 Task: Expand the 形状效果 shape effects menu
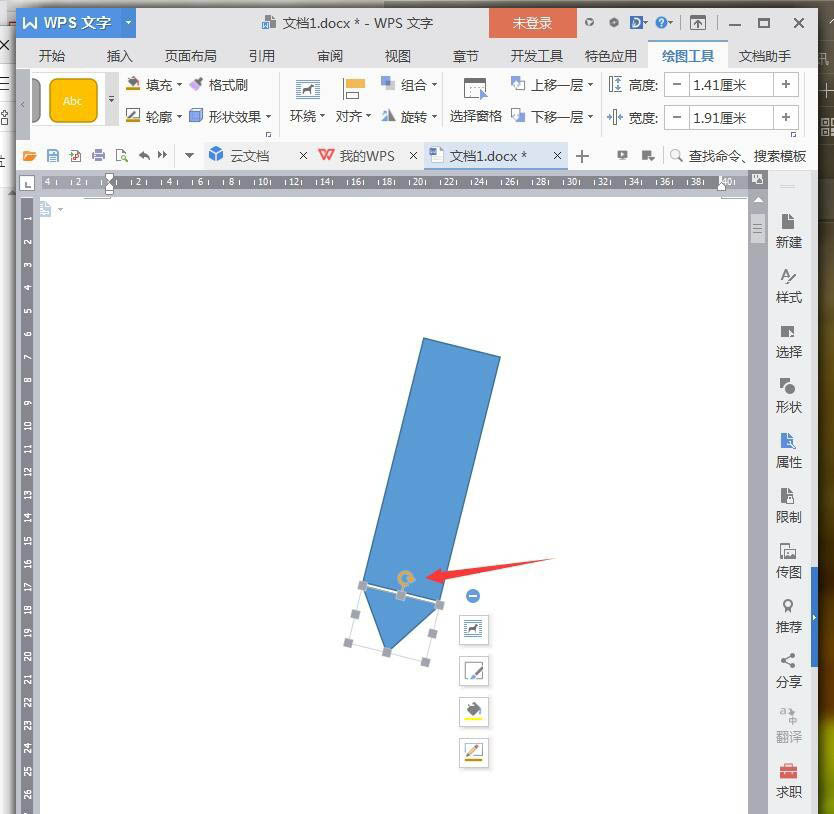click(x=231, y=116)
